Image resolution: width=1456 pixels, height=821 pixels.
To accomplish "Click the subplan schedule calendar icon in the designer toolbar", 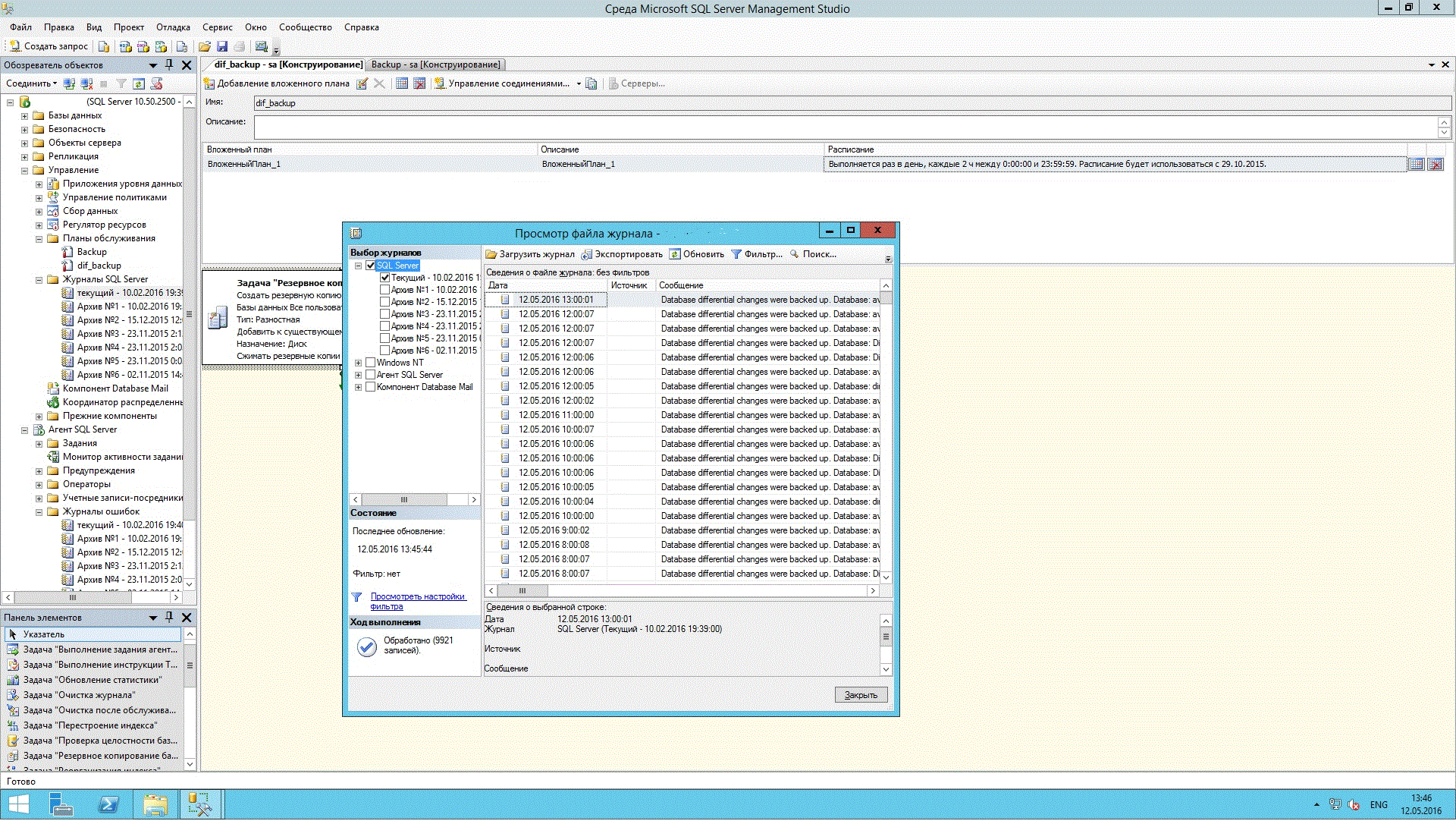I will pos(402,83).
